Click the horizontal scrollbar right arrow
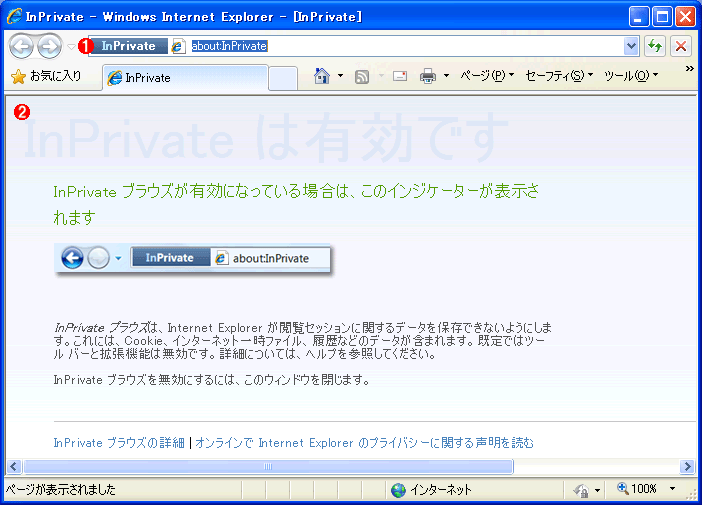 coord(687,466)
